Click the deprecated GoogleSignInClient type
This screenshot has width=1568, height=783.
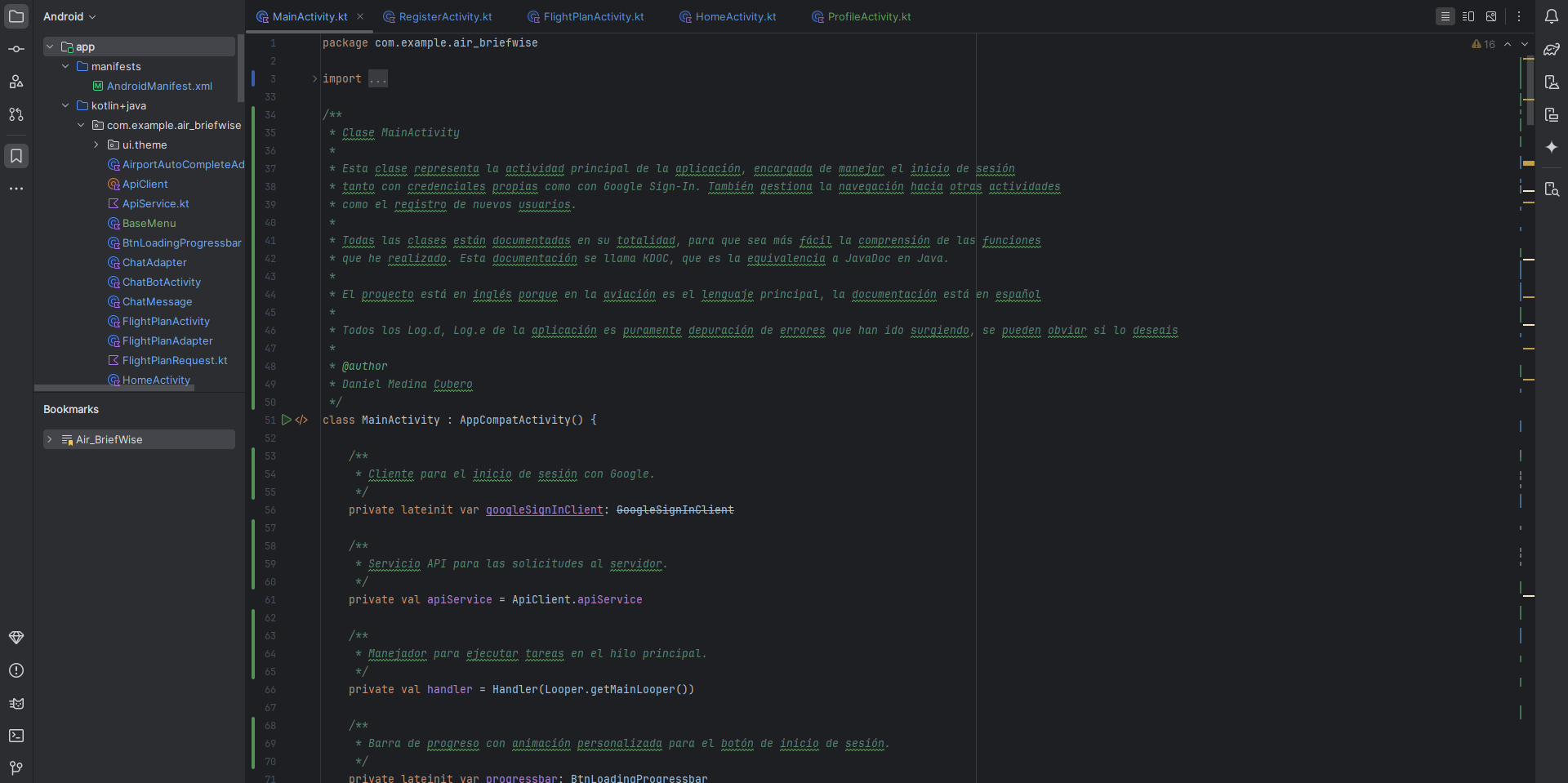coord(675,509)
